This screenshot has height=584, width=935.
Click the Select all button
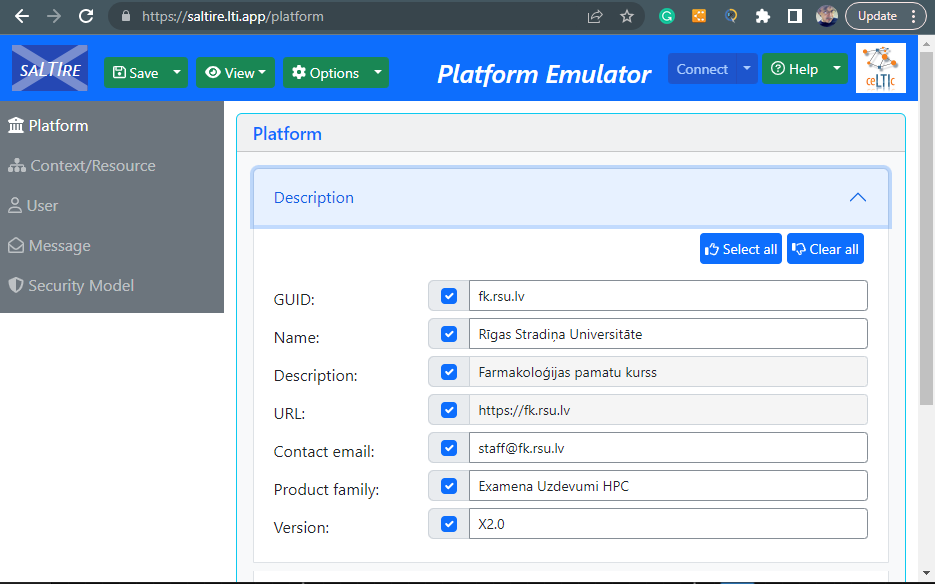(x=741, y=249)
